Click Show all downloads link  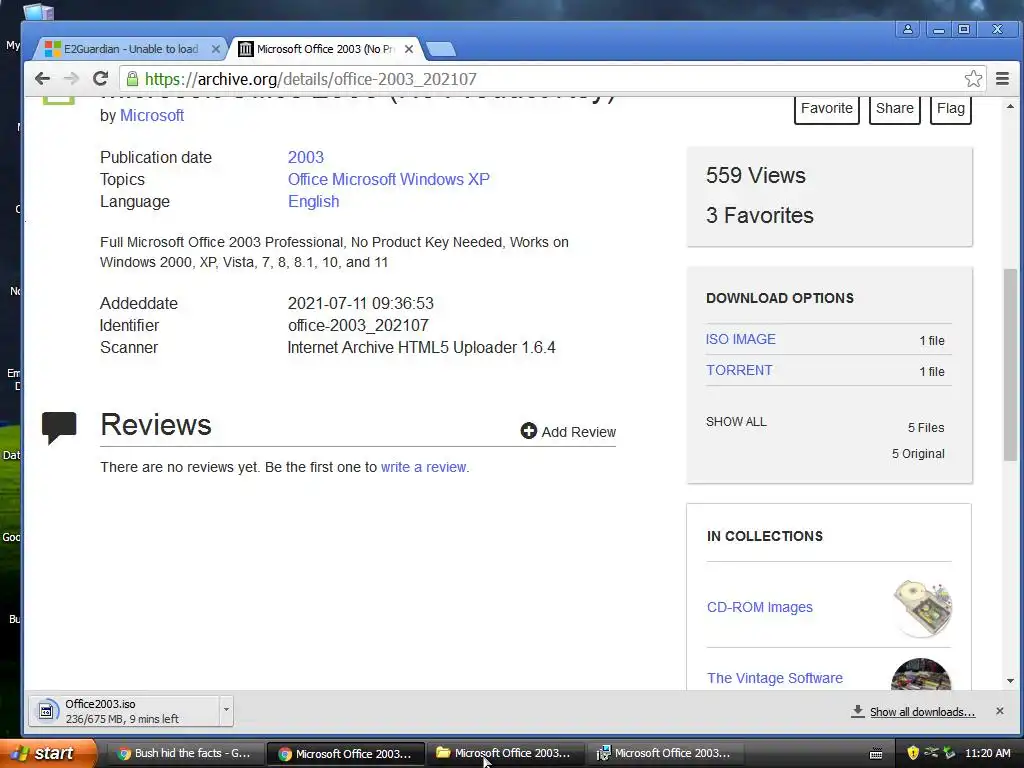[x=922, y=712]
